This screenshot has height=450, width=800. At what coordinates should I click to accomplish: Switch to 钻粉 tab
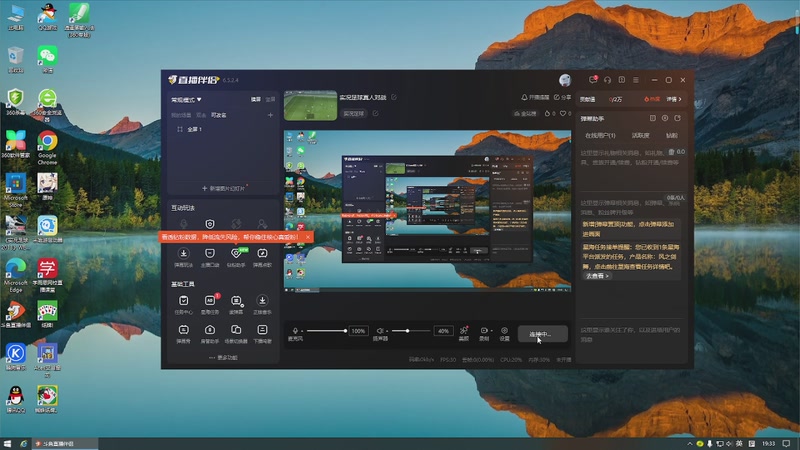tap(672, 135)
